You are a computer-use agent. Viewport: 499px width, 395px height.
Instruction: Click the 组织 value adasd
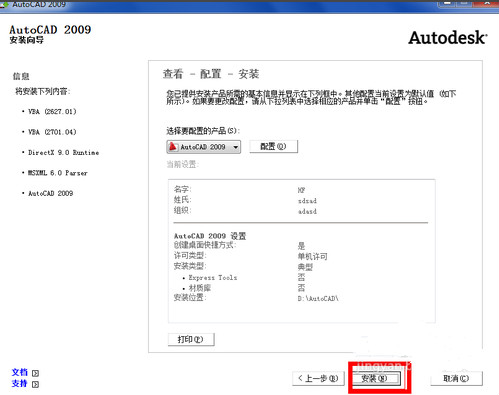[307, 211]
